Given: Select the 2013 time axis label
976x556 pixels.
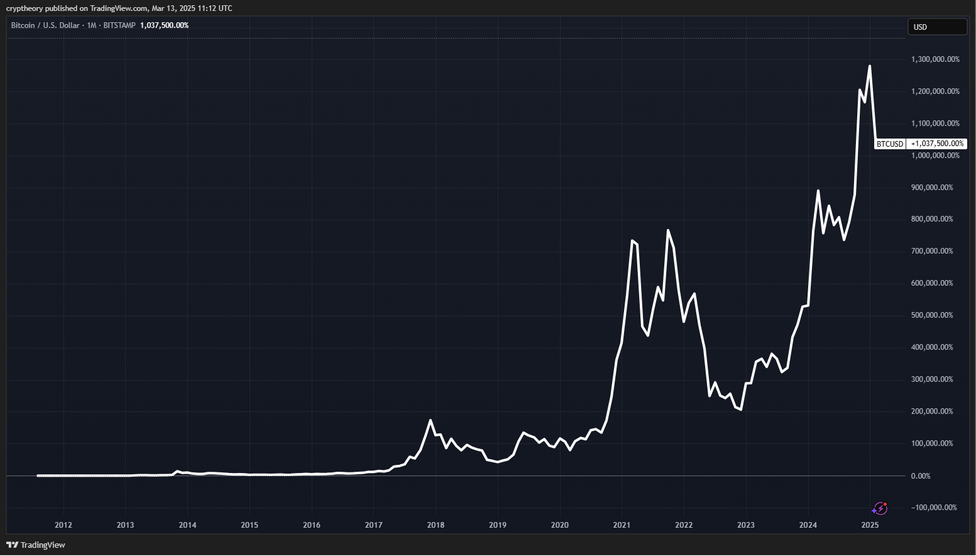Looking at the screenshot, I should click(x=125, y=525).
